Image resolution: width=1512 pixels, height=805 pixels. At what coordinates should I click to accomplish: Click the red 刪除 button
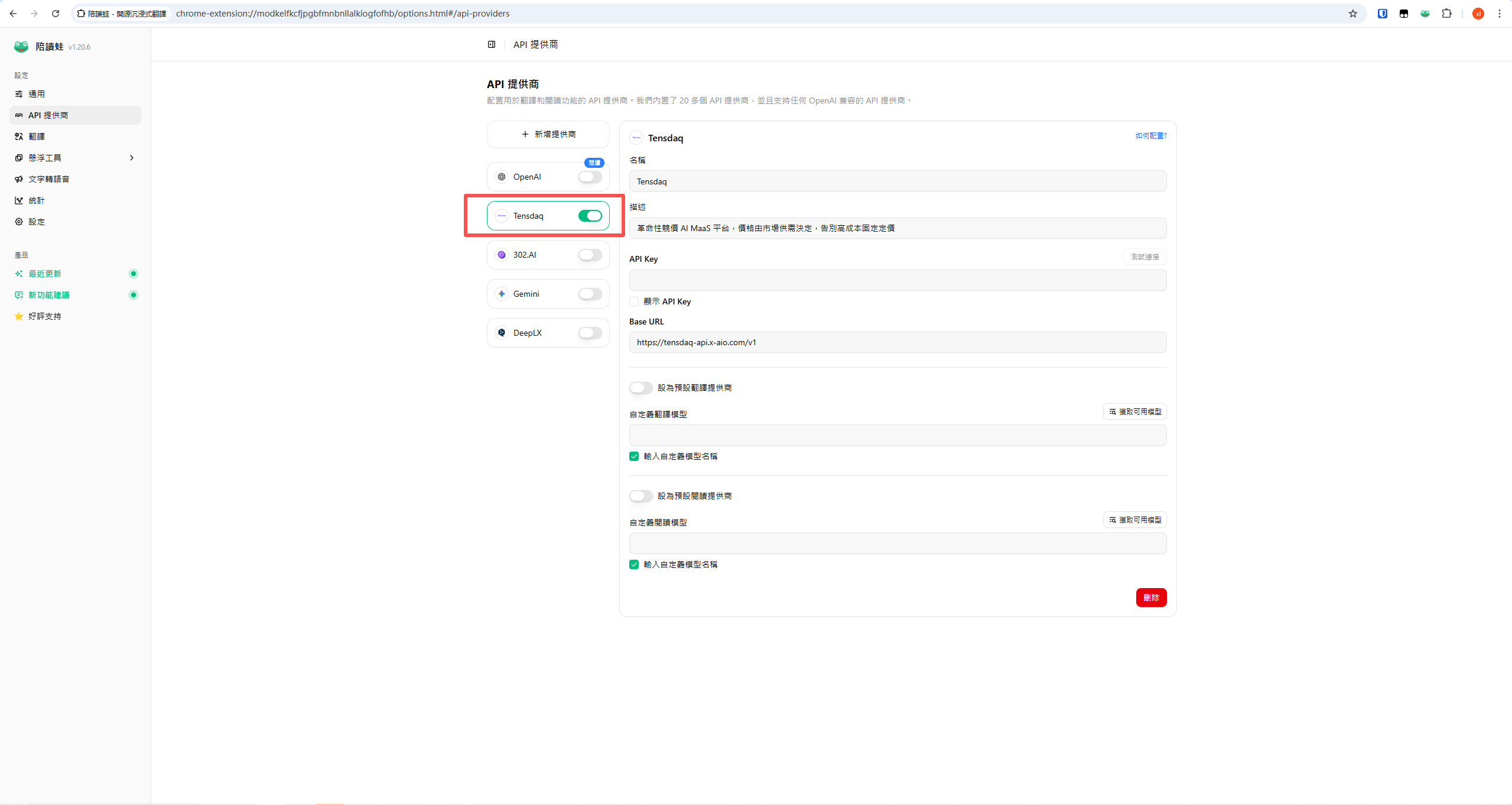point(1150,598)
